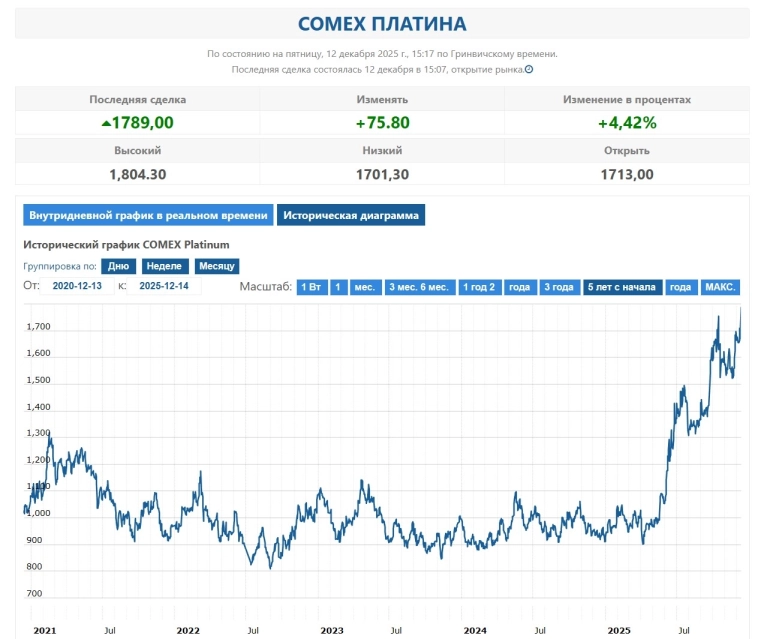This screenshot has width=758, height=639.
Task: Select the '5 лет с начала' scale
Action: coord(622,287)
